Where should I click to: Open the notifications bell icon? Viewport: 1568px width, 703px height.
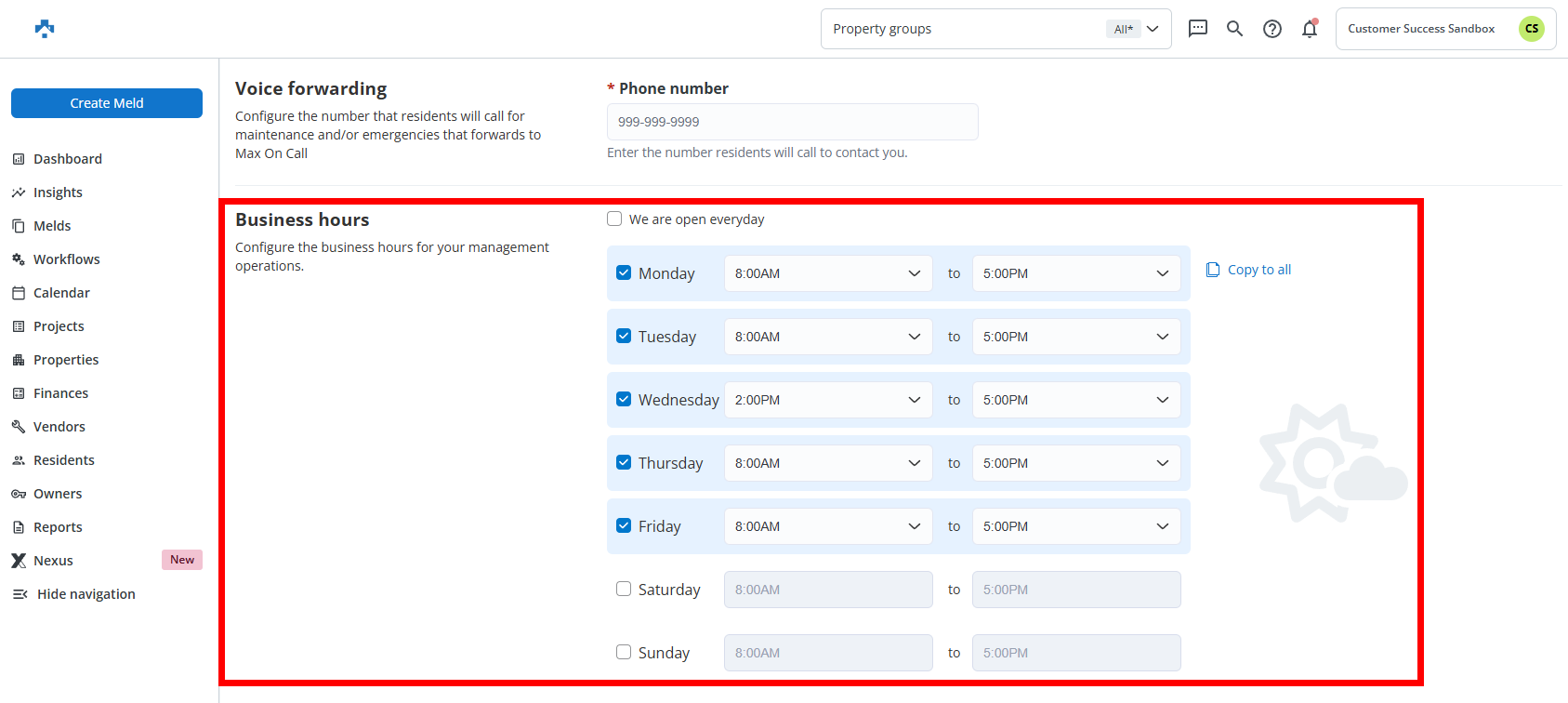(1310, 29)
